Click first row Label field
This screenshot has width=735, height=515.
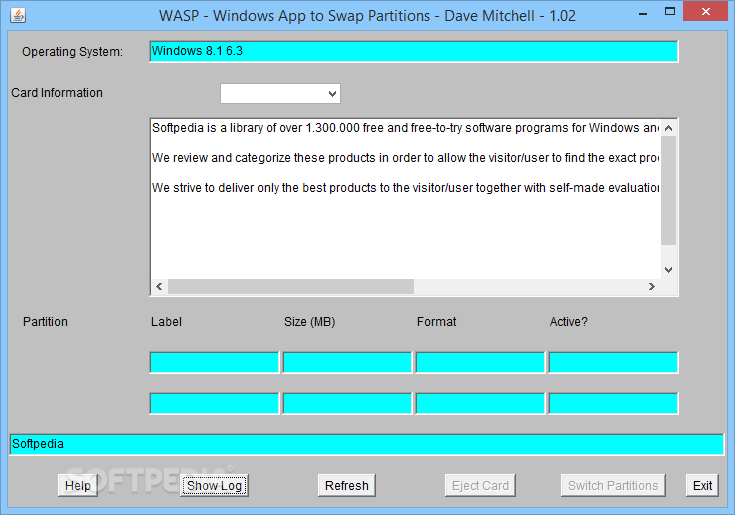[x=214, y=363]
